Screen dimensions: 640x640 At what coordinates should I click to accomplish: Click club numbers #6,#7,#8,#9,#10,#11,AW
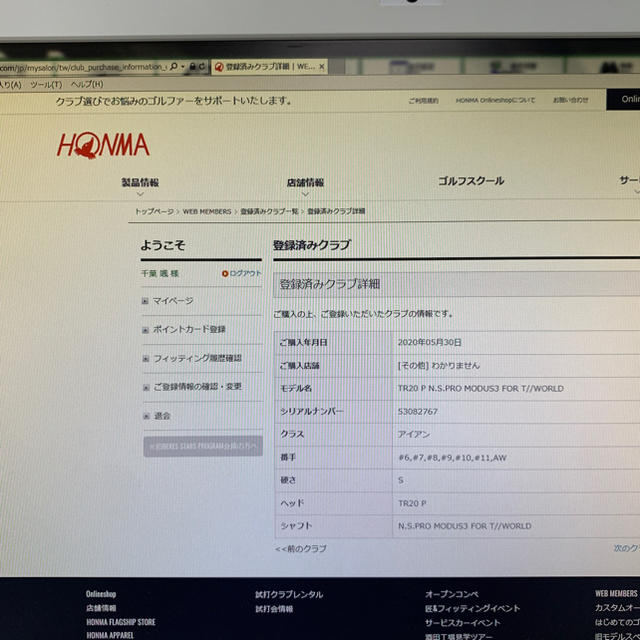452,458
